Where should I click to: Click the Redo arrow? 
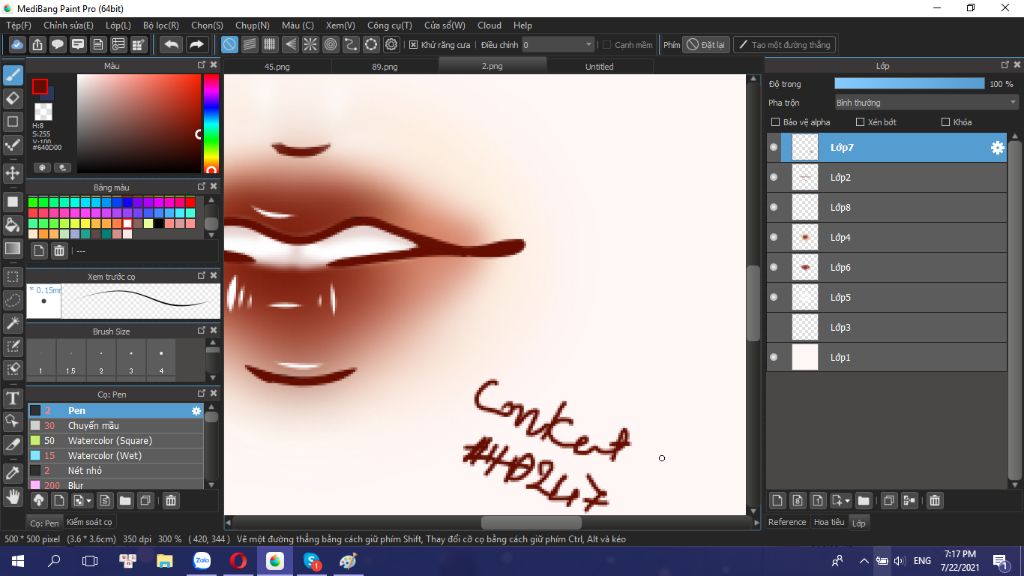point(196,44)
